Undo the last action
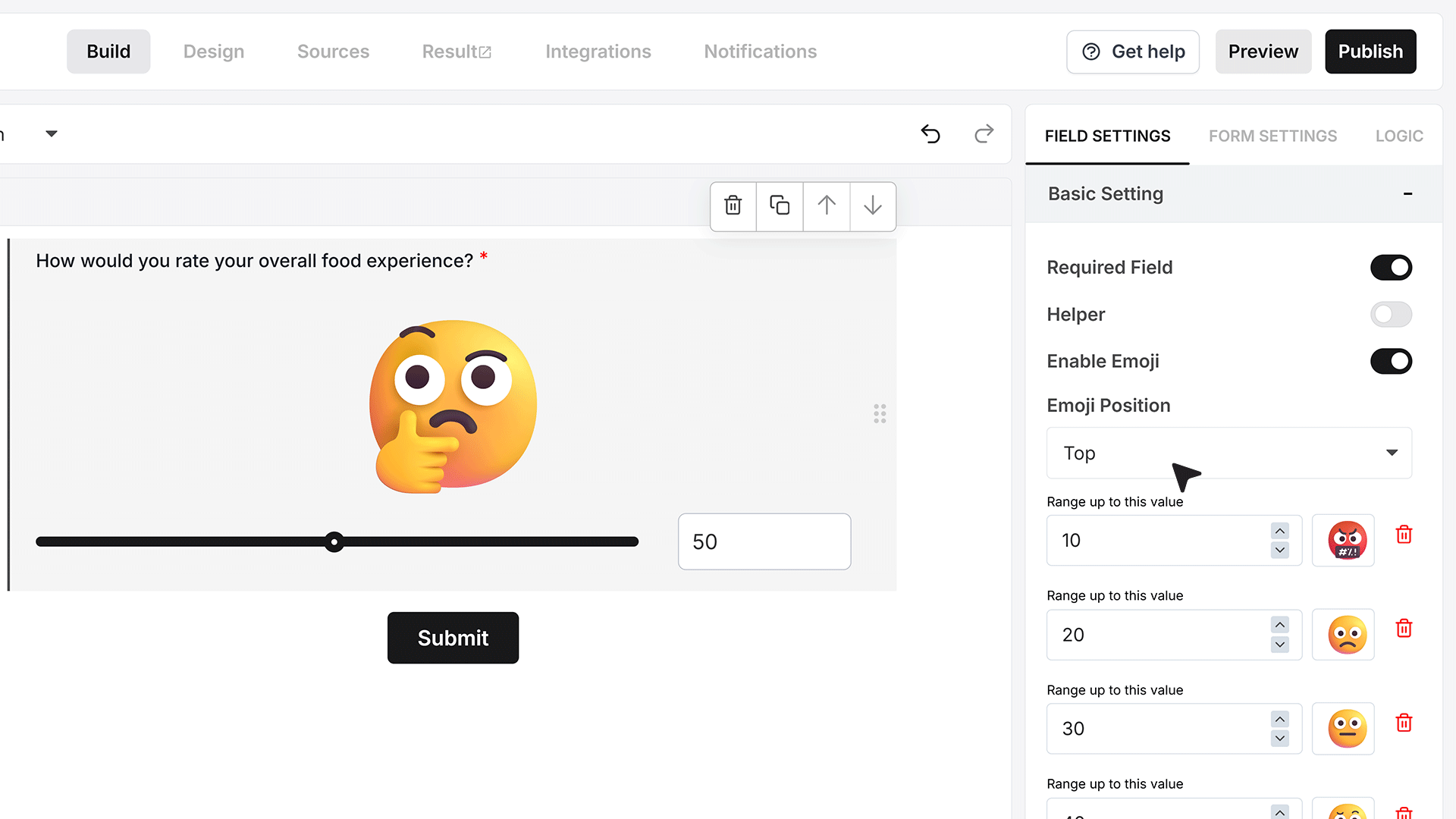Screen dimensions: 1456x819 coord(930,134)
